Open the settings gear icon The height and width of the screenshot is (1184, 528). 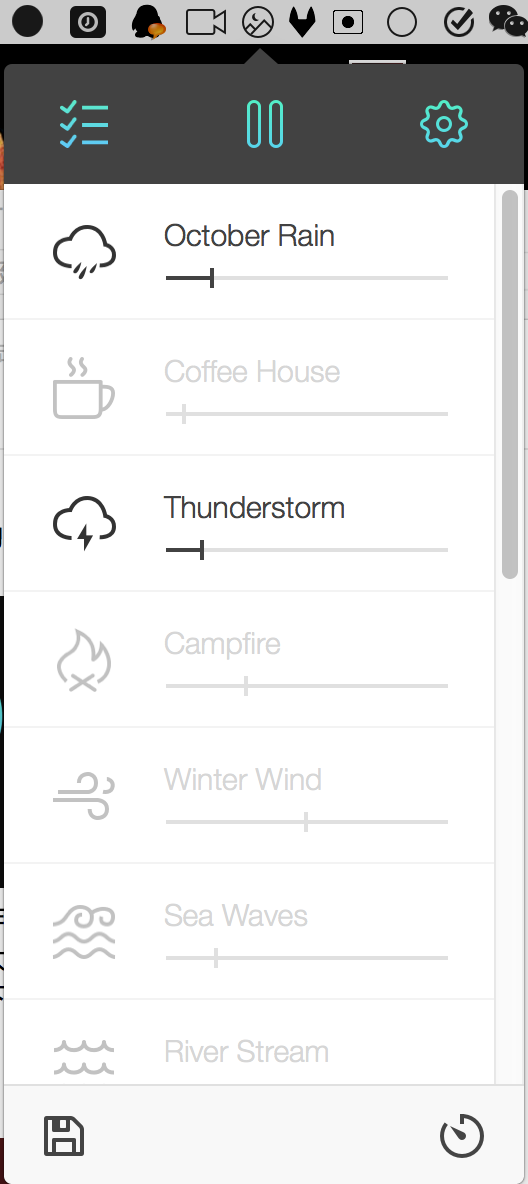click(444, 124)
